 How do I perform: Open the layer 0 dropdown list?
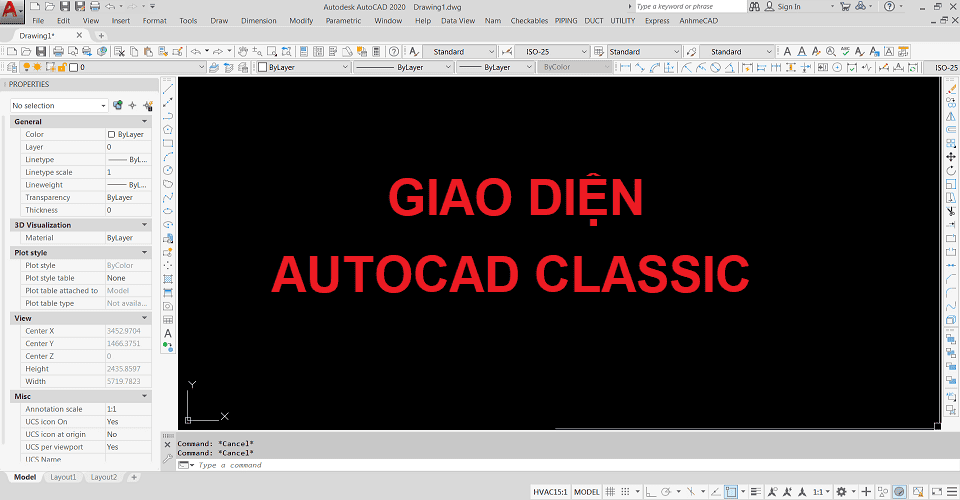point(113,67)
